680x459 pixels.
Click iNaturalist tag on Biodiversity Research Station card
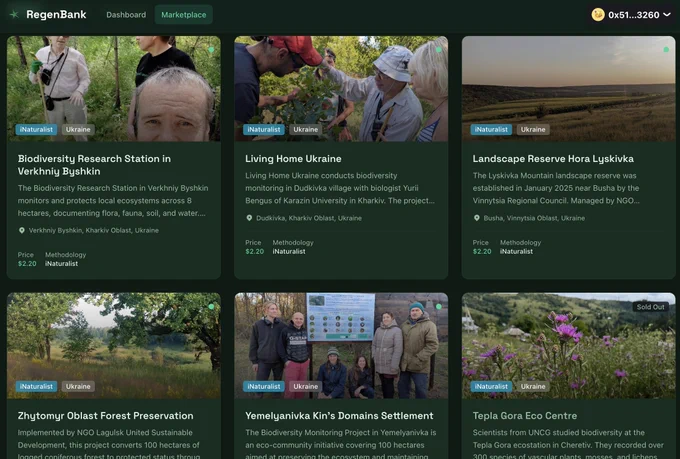click(x=36, y=129)
